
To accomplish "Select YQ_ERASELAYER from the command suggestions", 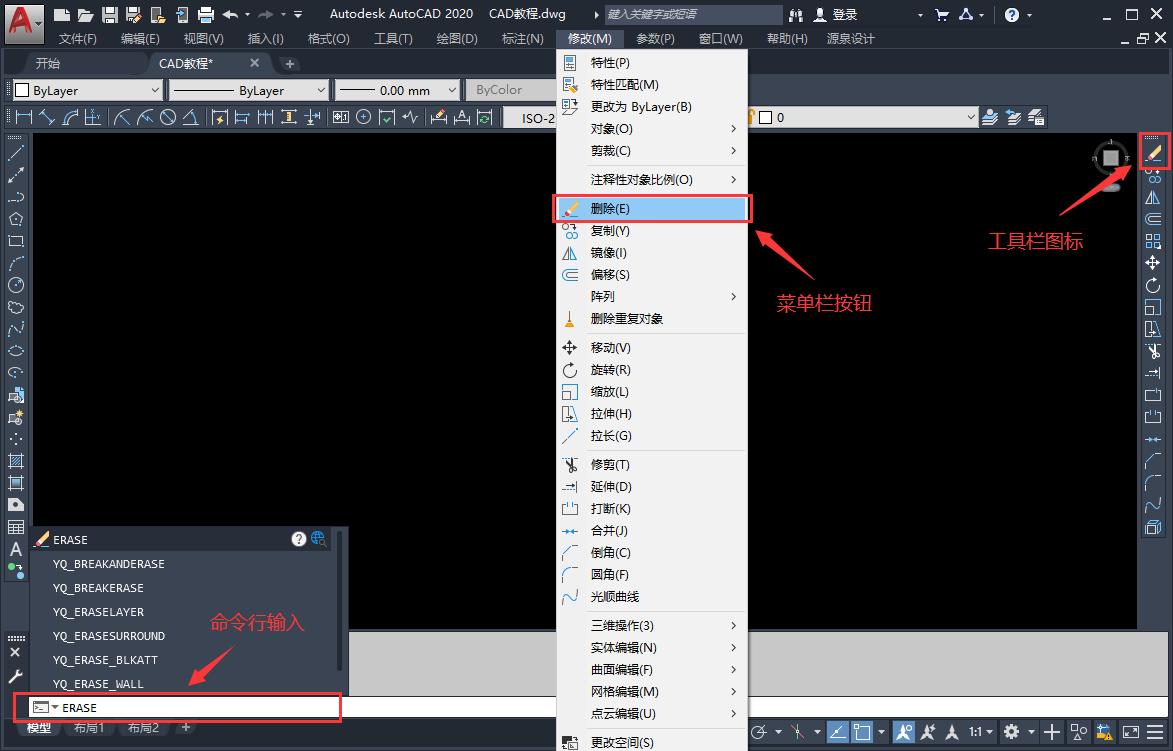I will pyautogui.click(x=98, y=612).
